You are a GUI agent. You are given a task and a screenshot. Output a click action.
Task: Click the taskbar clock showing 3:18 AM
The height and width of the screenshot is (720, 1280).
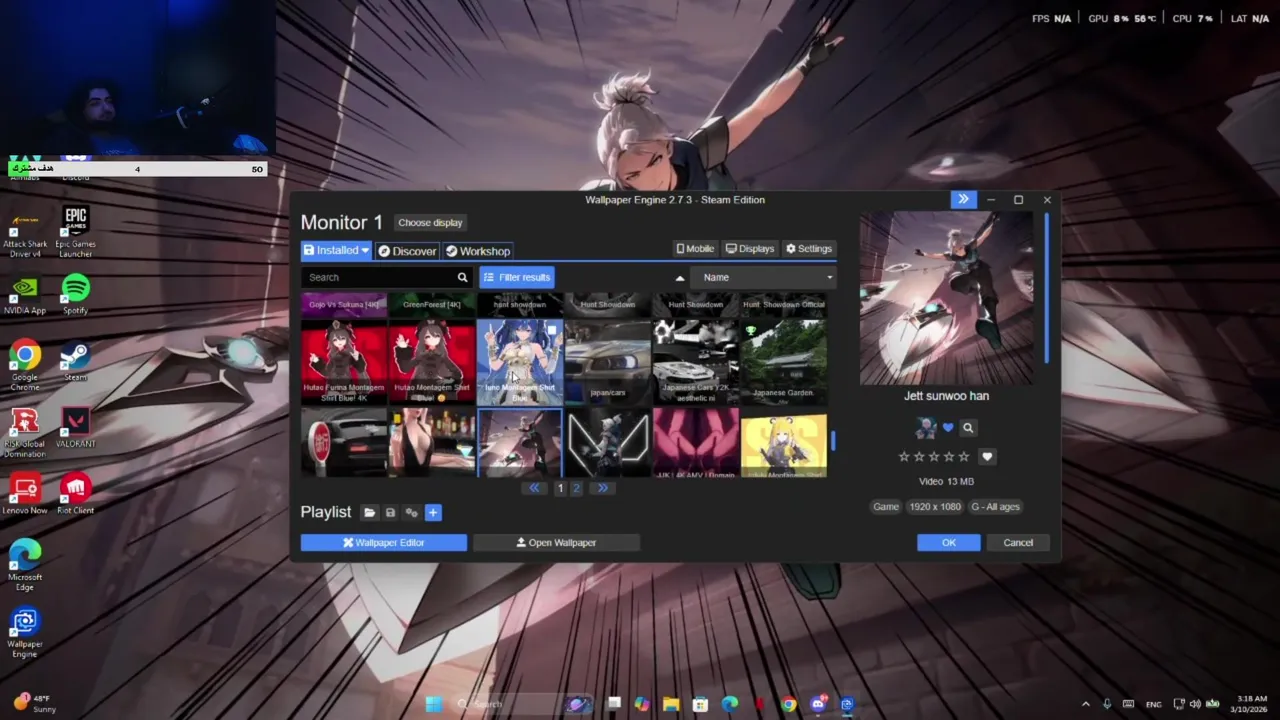click(1252, 704)
